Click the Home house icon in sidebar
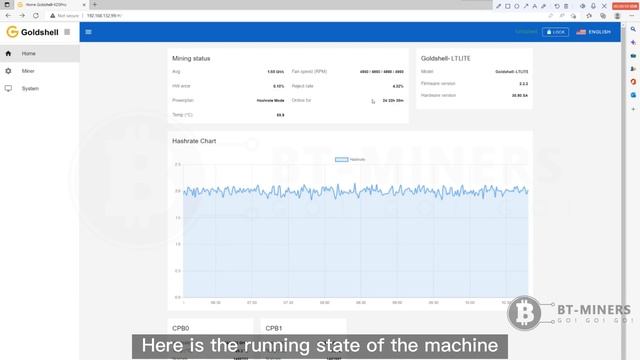The width and height of the screenshot is (640, 360). pos(8,53)
